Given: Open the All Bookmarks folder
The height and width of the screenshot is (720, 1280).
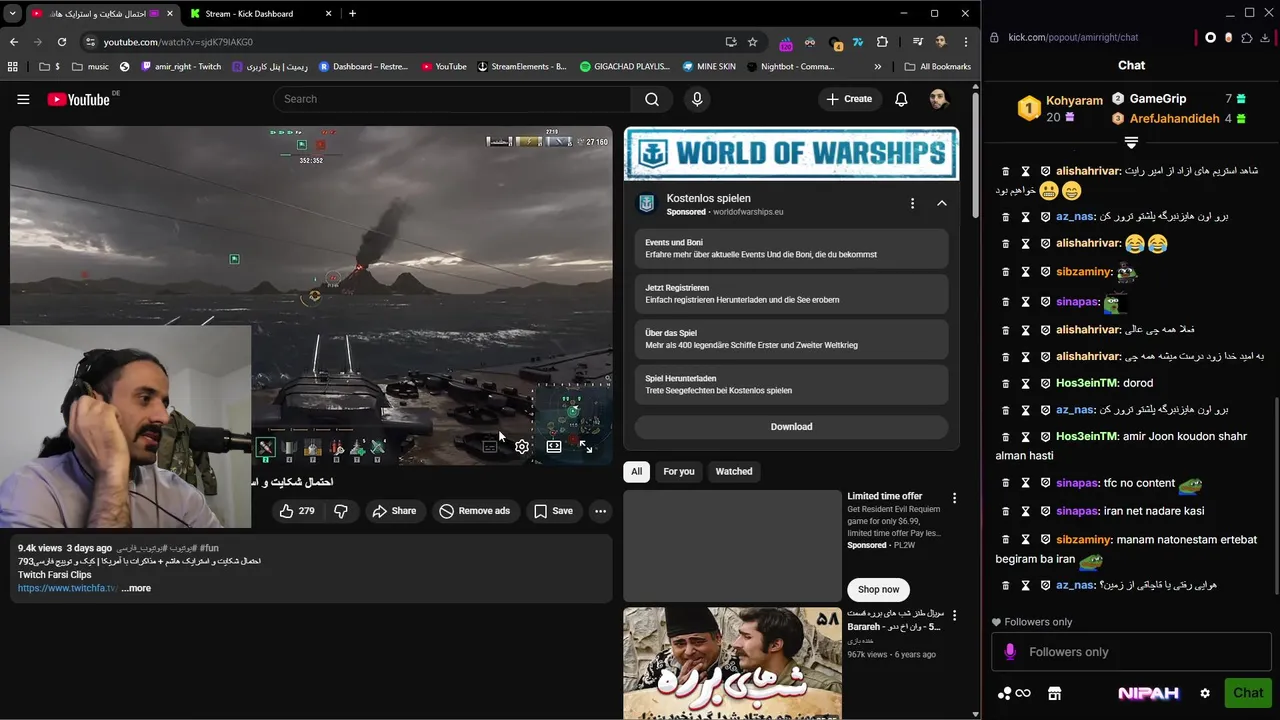Looking at the screenshot, I should pos(937,67).
